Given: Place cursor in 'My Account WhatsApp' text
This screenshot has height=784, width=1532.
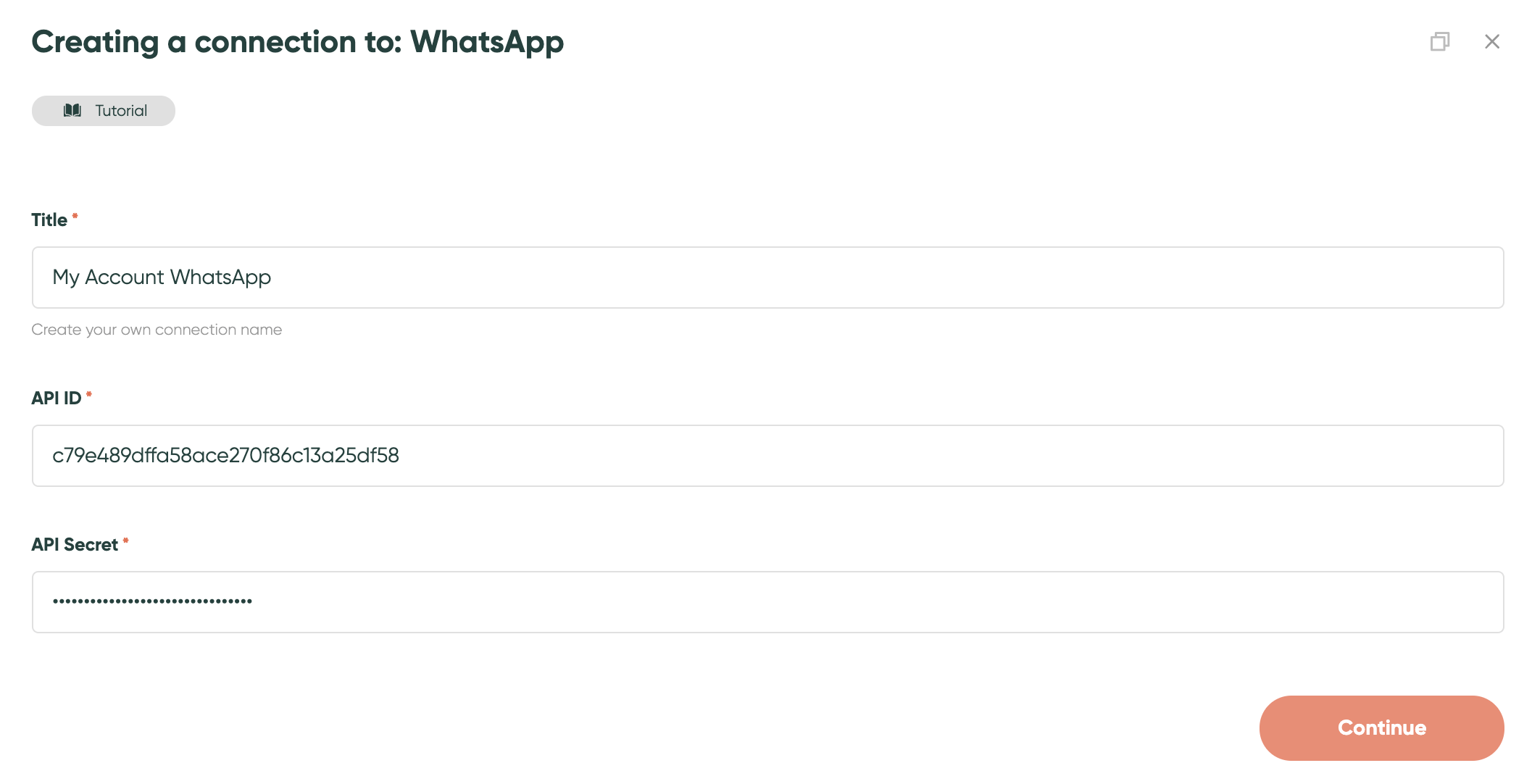Looking at the screenshot, I should coord(162,278).
